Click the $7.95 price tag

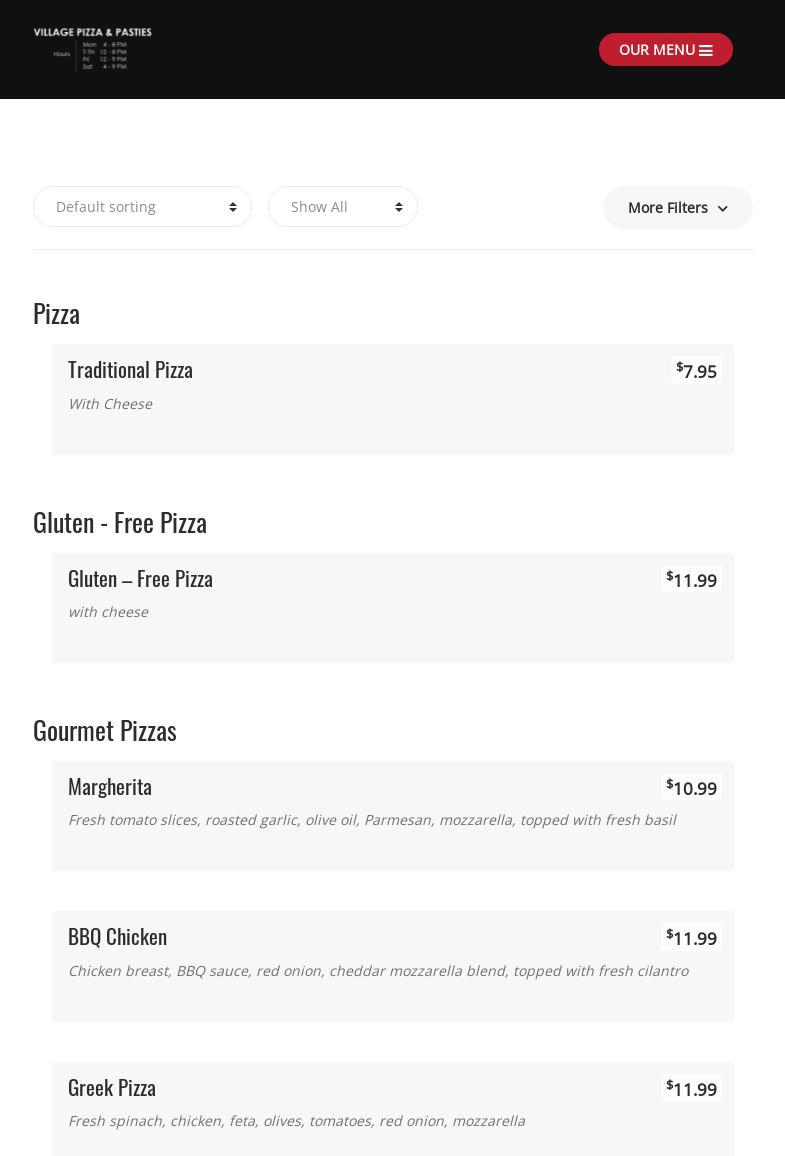tap(696, 371)
